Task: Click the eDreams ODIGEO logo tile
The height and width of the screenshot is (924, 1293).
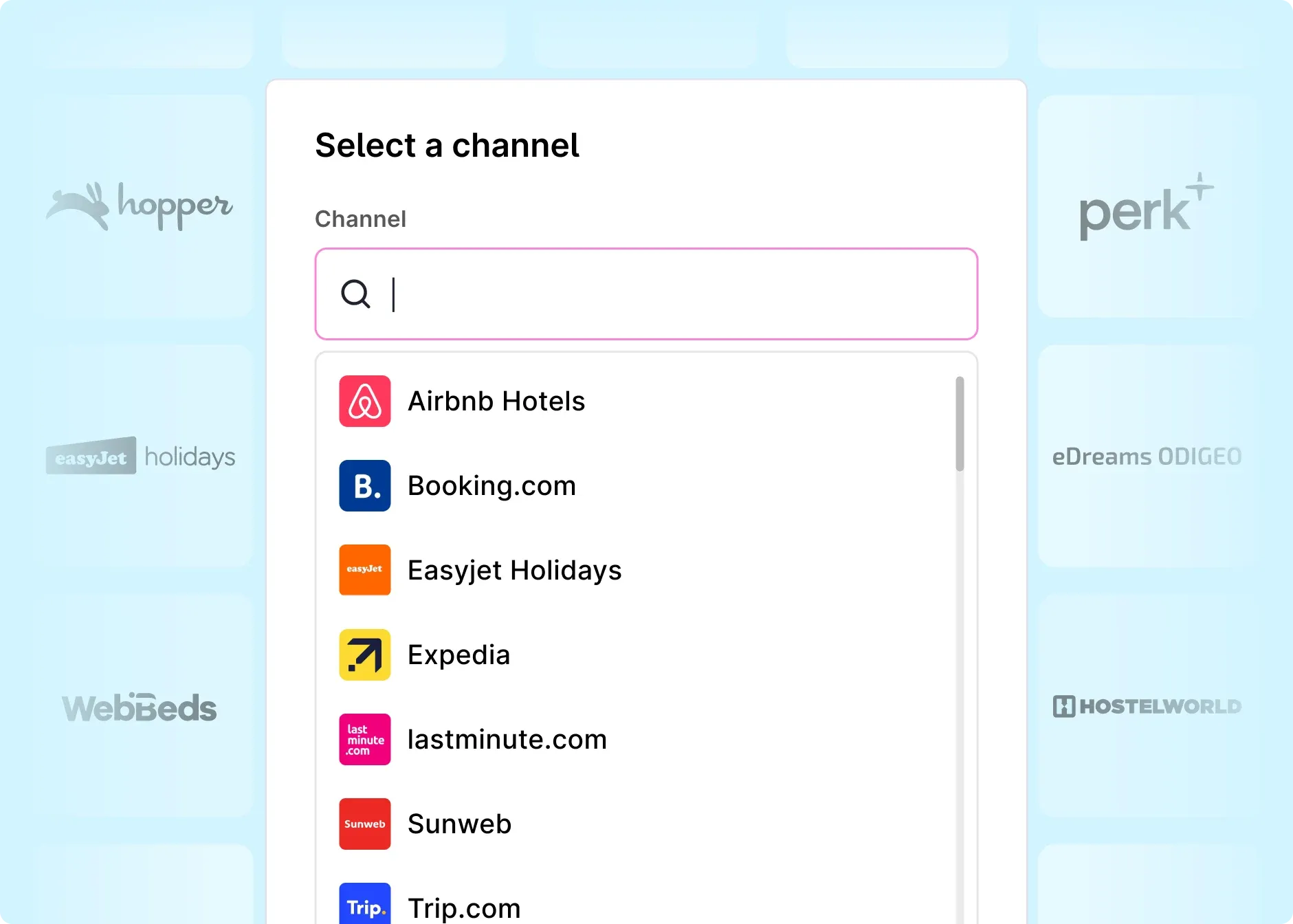Action: click(1149, 456)
